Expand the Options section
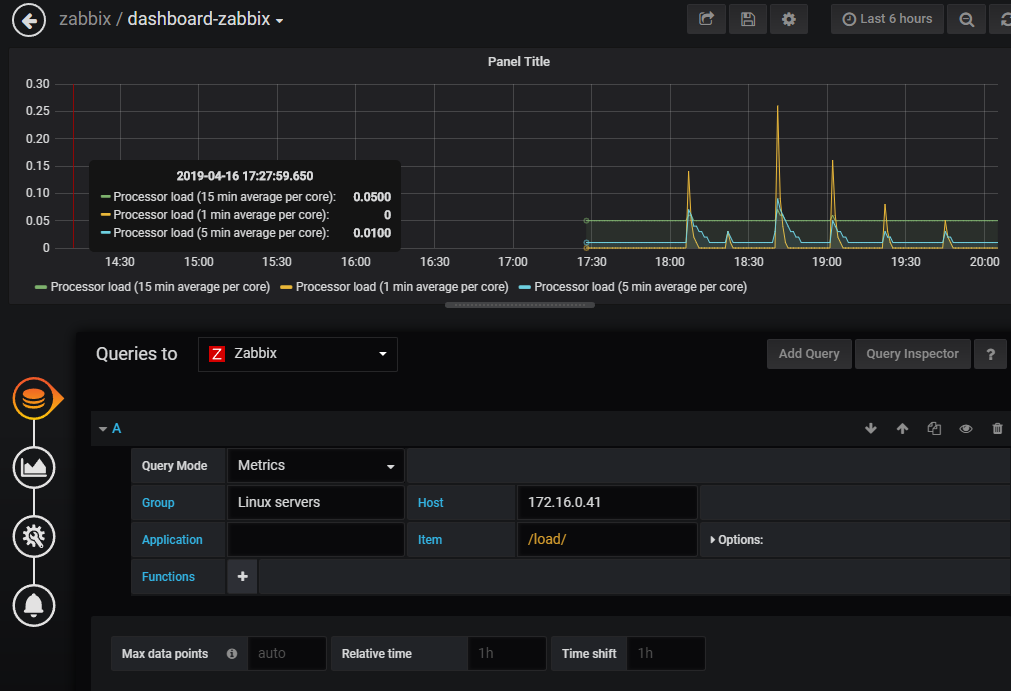The height and width of the screenshot is (691, 1011). (x=736, y=540)
